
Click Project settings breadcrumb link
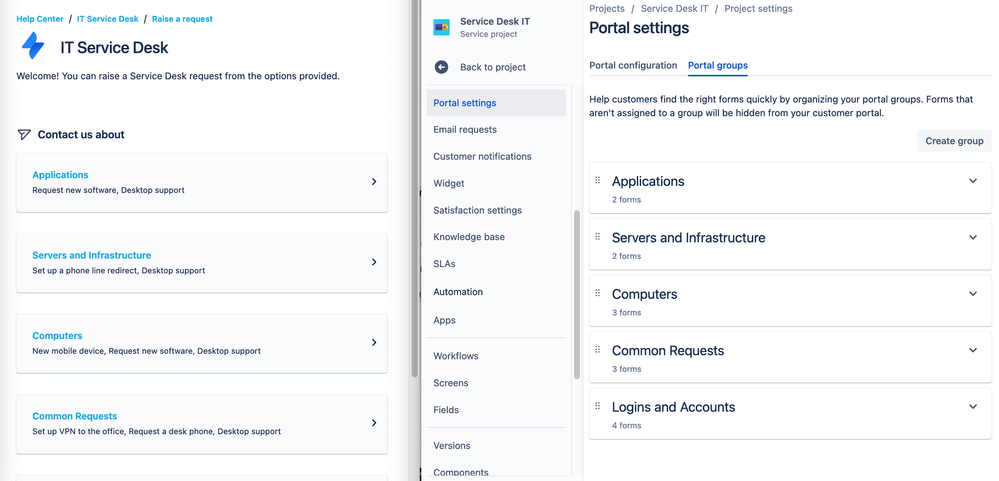pos(758,9)
